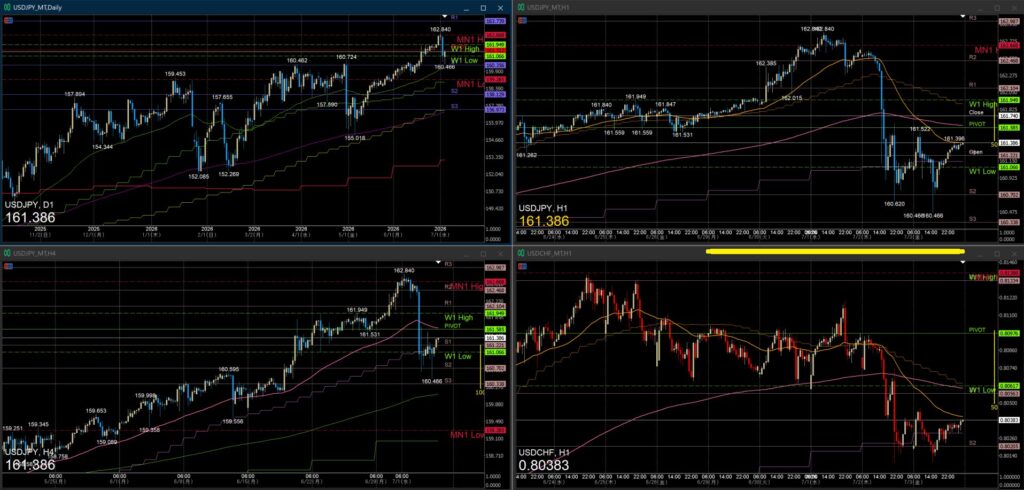This screenshot has height=490, width=1024.
Task: Click the 159.653 label in the H4 chart
Action: click(96, 411)
